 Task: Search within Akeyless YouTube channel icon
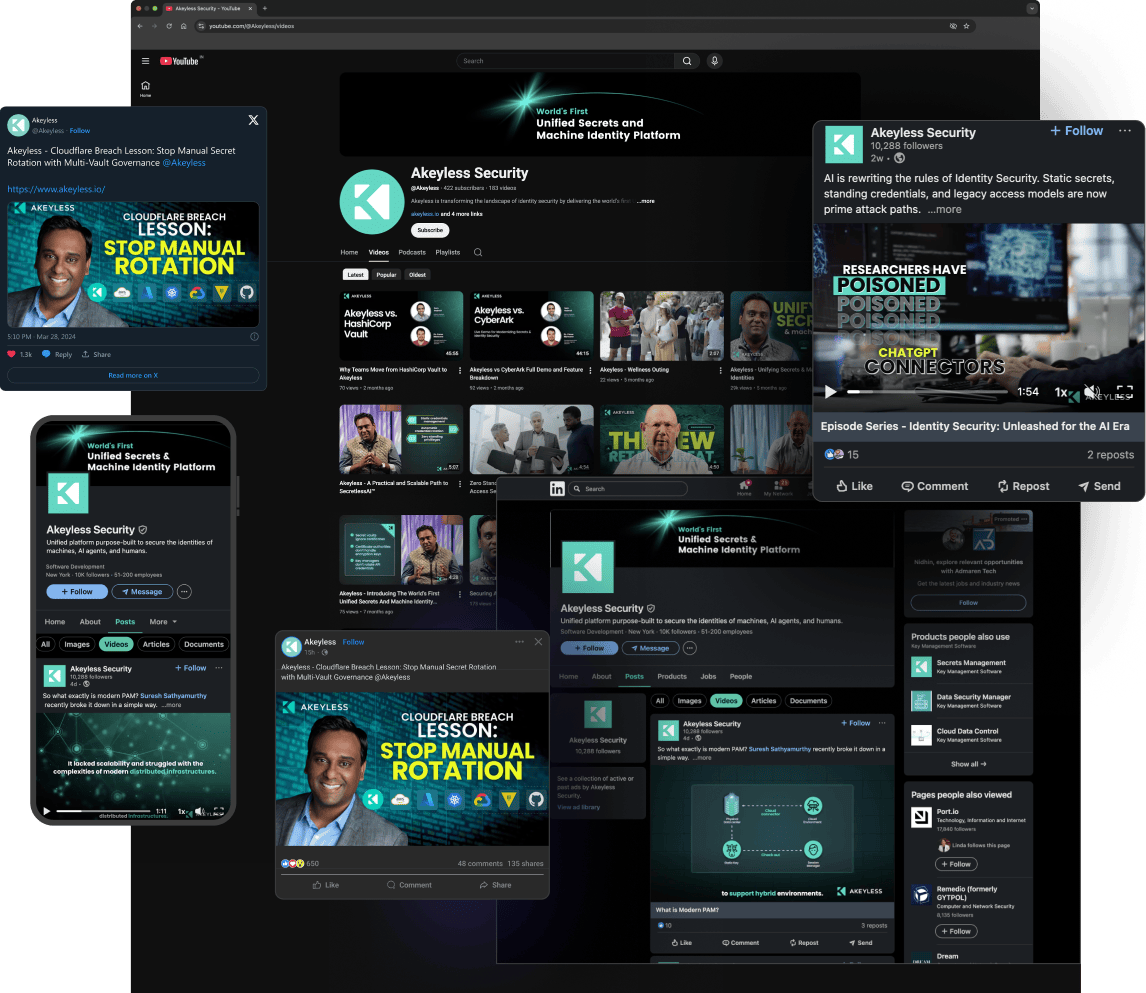478,253
